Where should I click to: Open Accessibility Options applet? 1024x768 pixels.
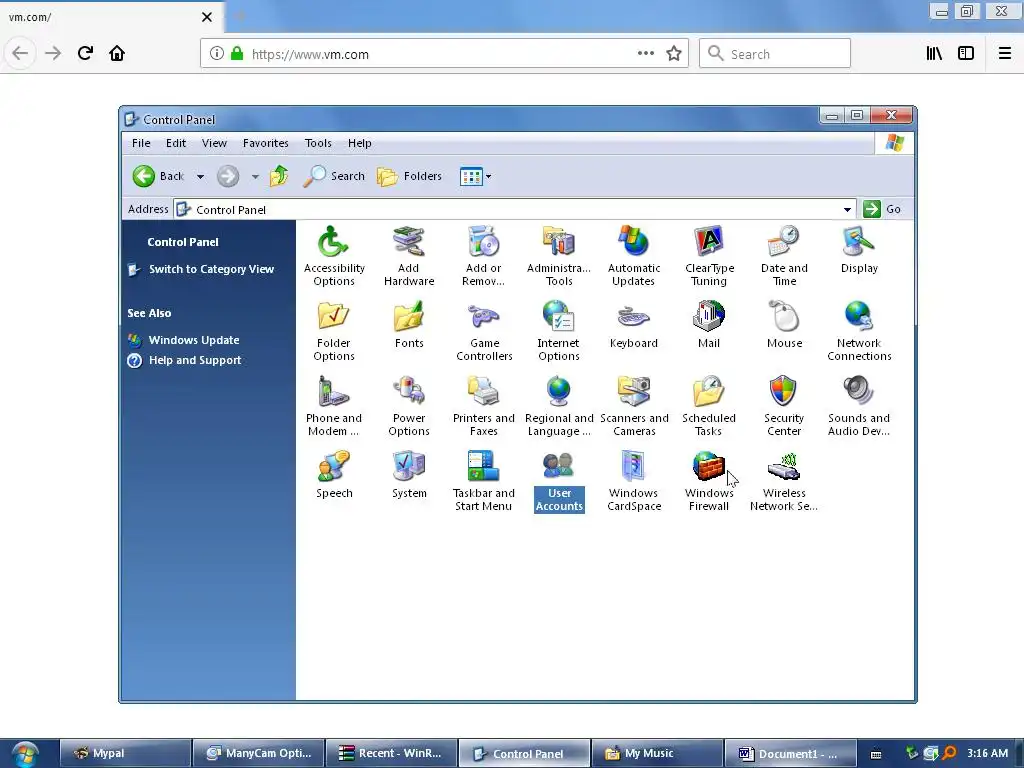pos(334,256)
